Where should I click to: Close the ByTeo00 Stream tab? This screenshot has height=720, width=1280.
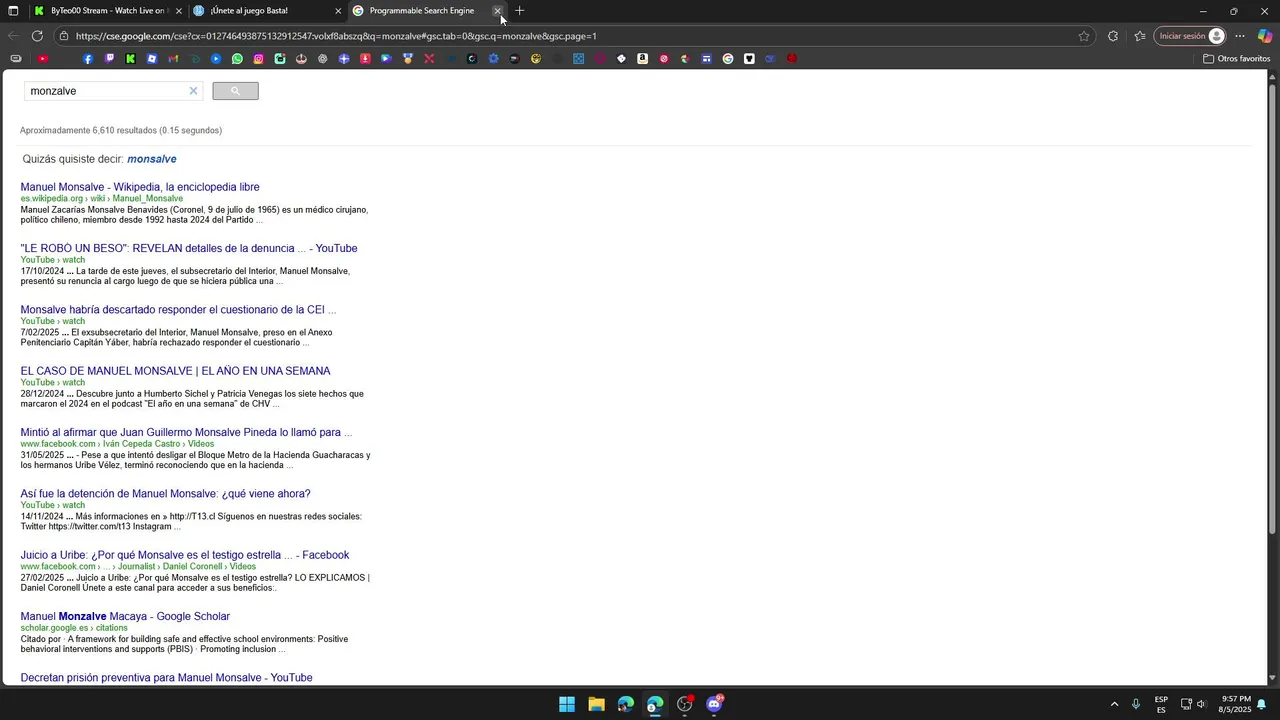(178, 11)
